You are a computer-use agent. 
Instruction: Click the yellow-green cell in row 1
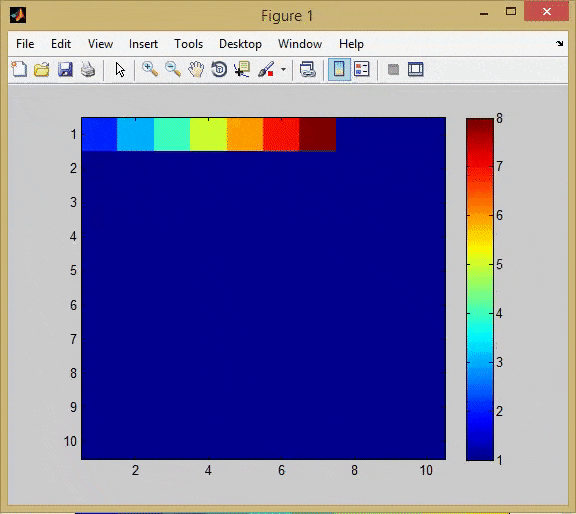208,134
